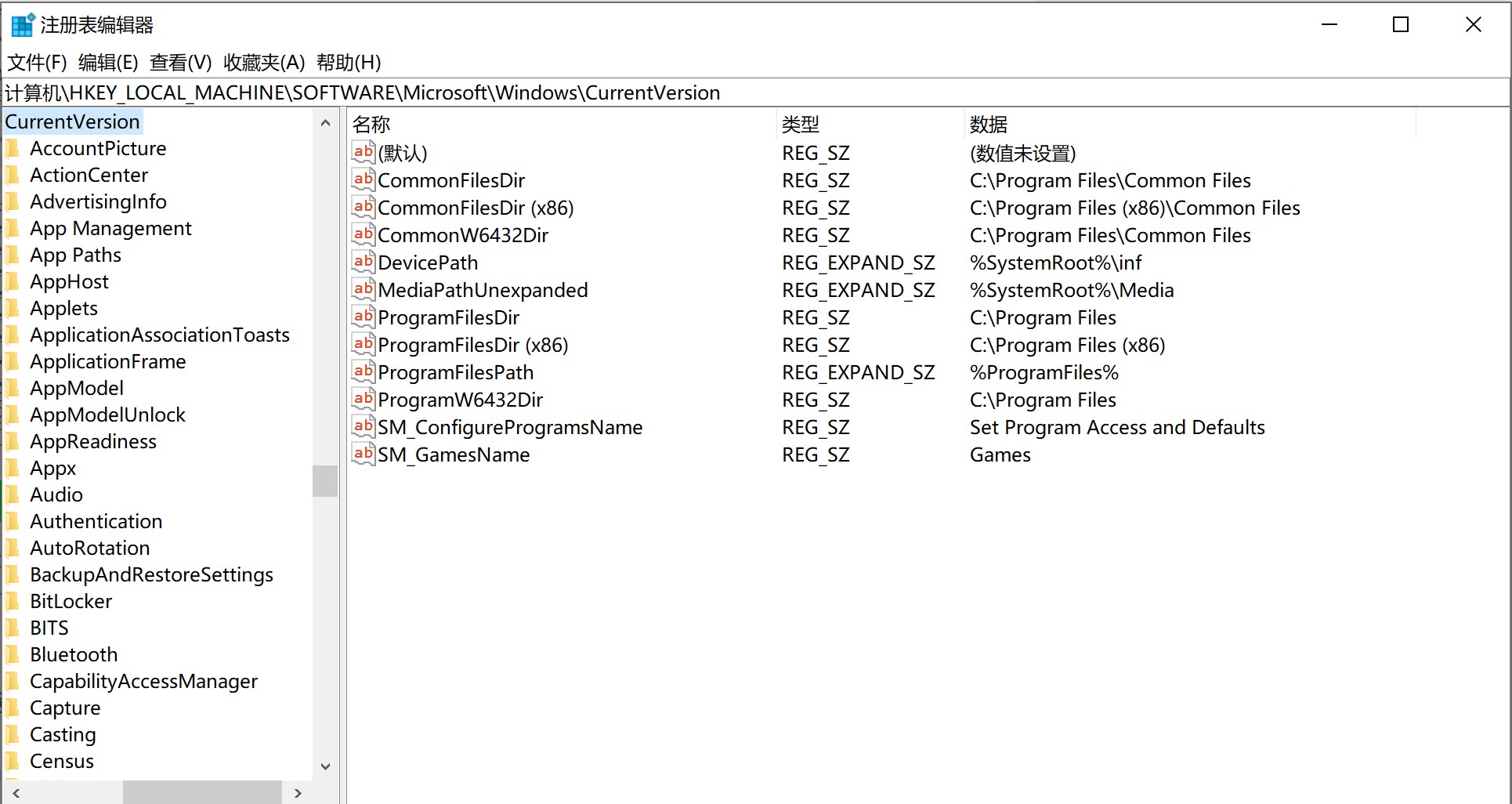Open the 帮助(H) menu

(x=349, y=63)
